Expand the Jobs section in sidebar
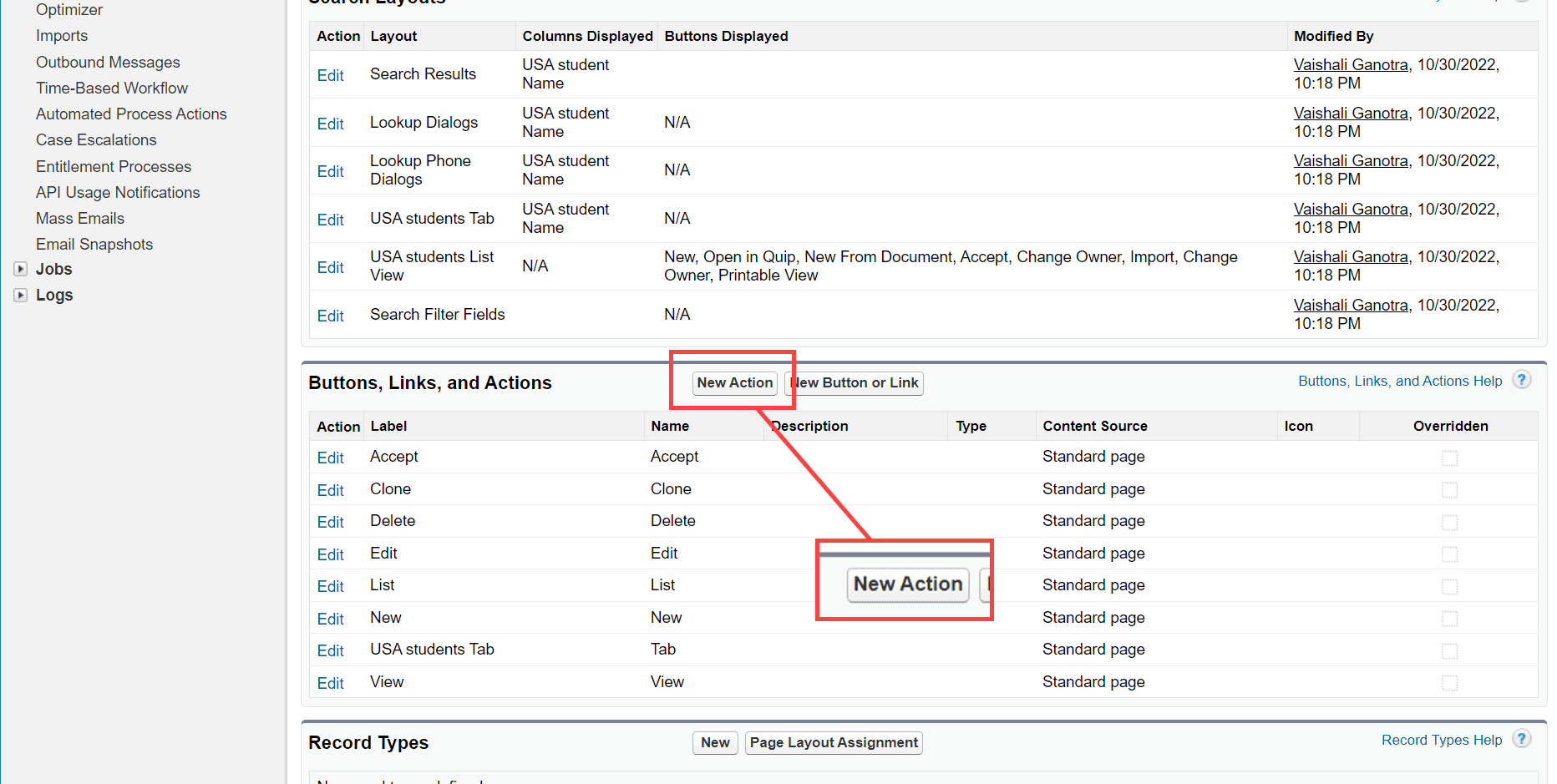1557x784 pixels. (x=20, y=269)
